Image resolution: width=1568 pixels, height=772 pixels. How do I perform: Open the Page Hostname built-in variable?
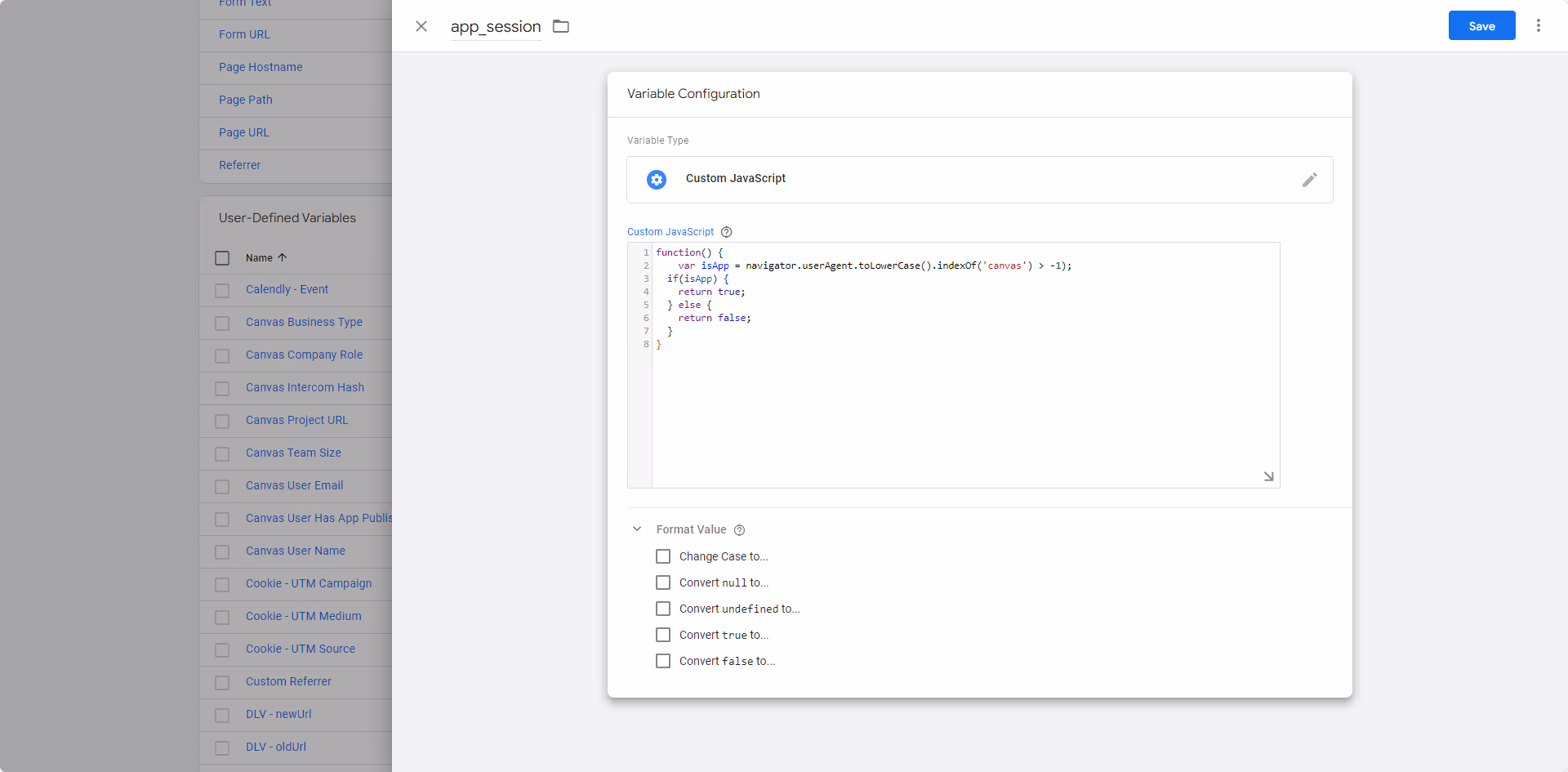pyautogui.click(x=261, y=67)
